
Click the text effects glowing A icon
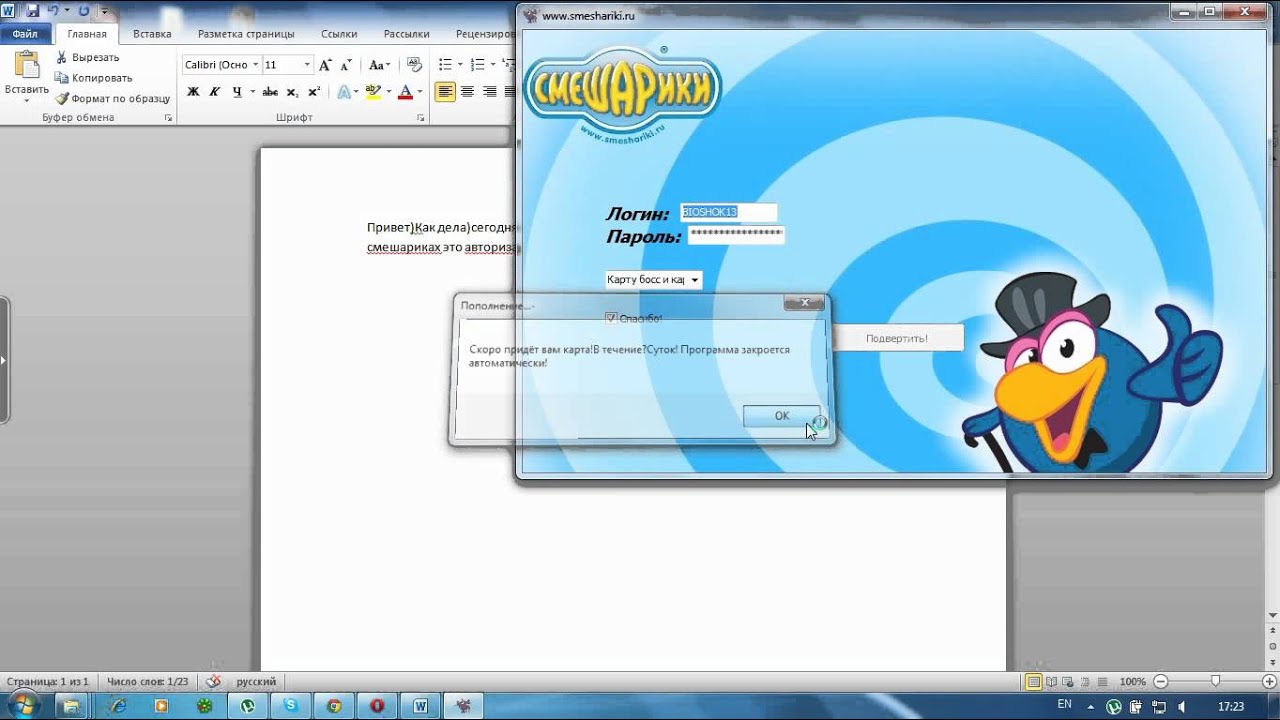(x=343, y=92)
